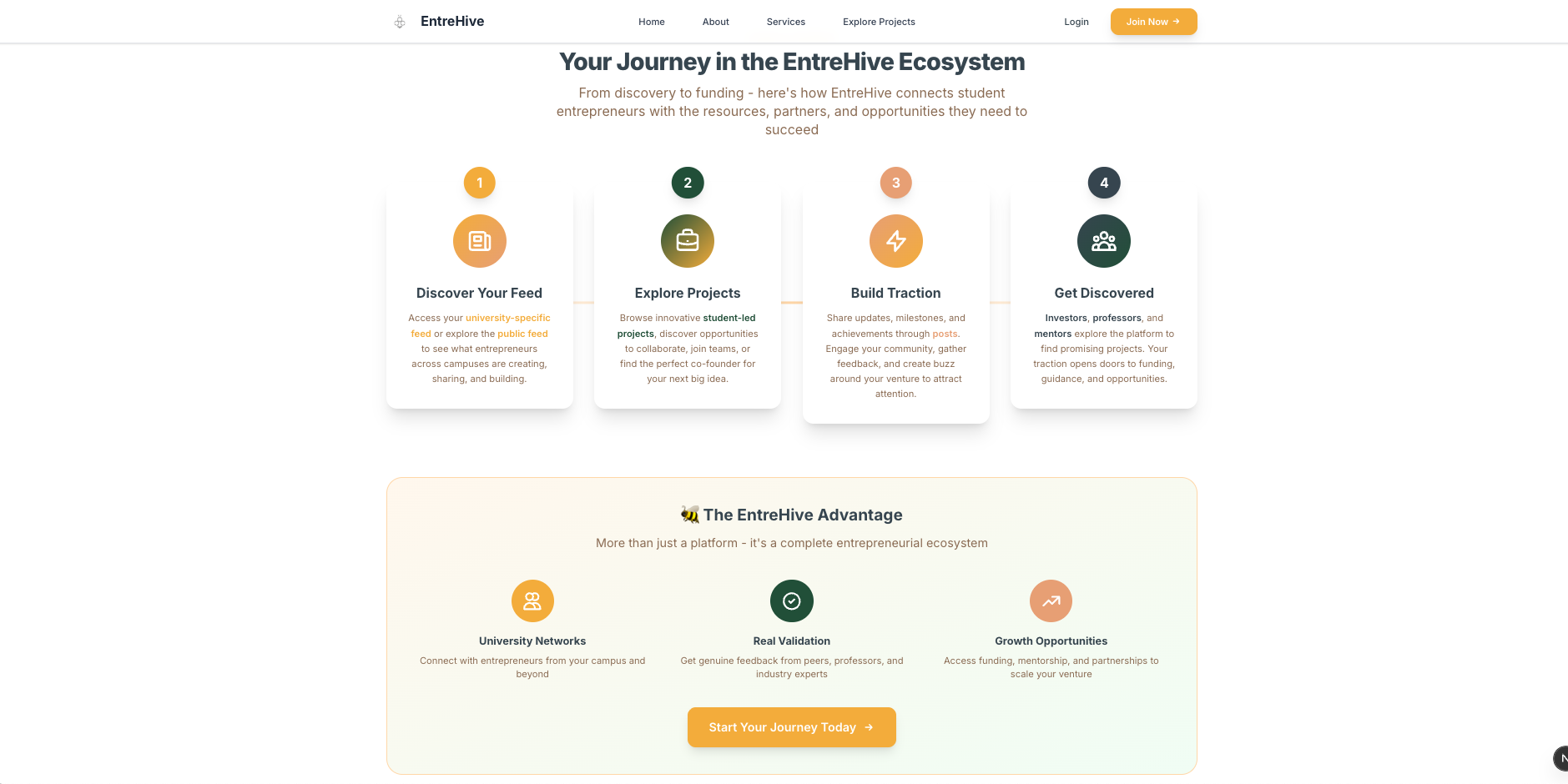Click the Login link
Screen dimensions: 1568x784
(x=1076, y=22)
